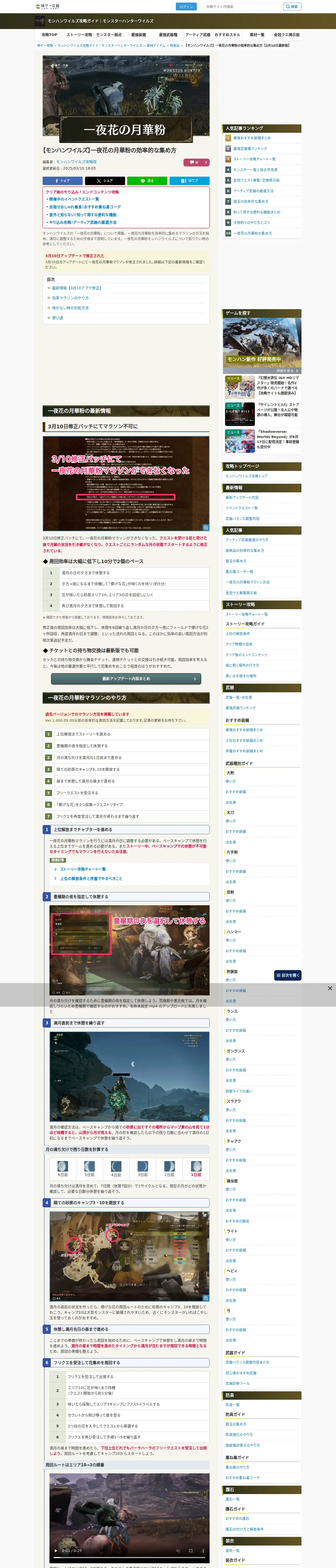The width and height of the screenshot is (336, 1568).
Task: Click the 6日前 moon phase icon
Action: 62,1167
